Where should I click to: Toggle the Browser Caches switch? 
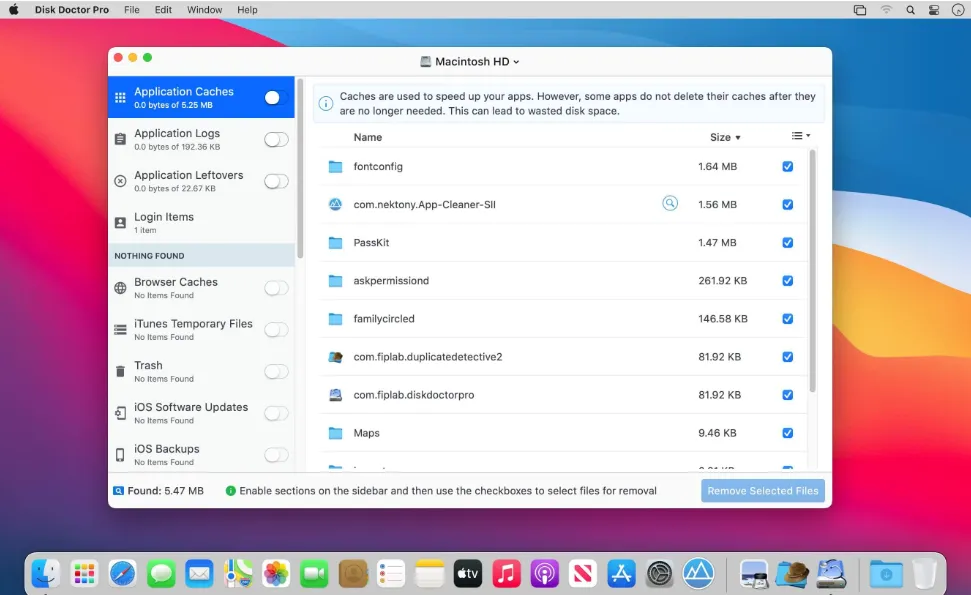point(276,288)
